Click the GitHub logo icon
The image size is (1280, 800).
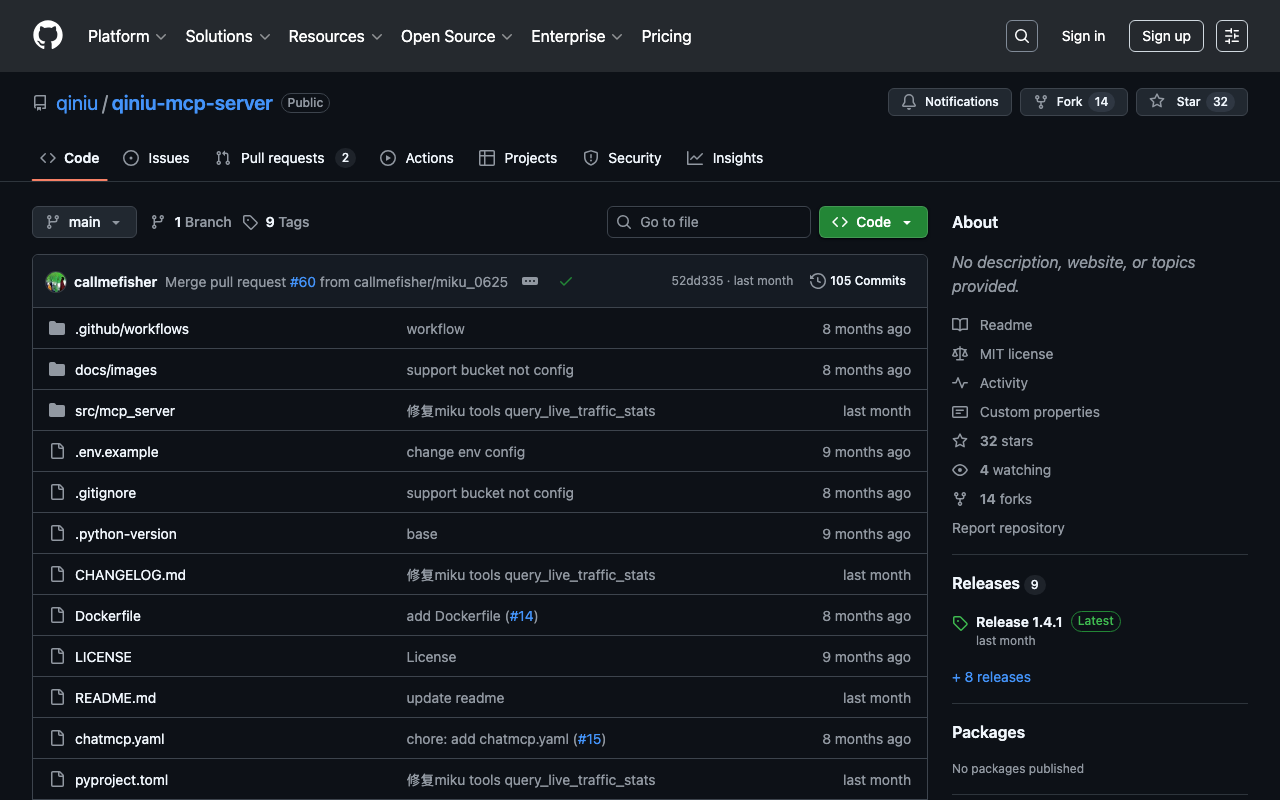click(48, 36)
